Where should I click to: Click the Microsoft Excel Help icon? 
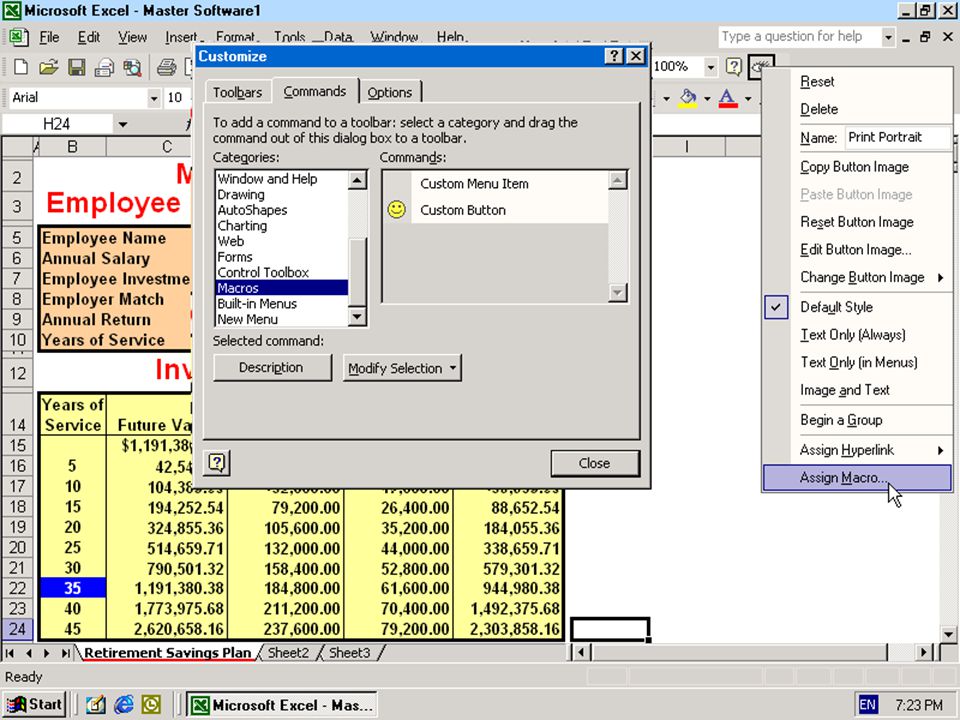(x=733, y=66)
